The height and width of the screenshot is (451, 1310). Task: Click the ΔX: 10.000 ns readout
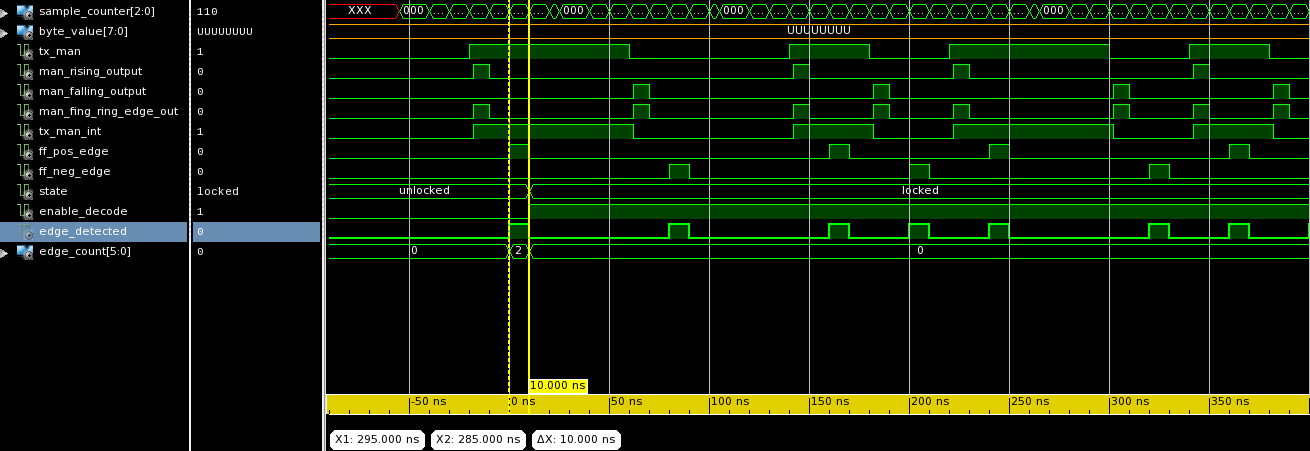point(574,439)
